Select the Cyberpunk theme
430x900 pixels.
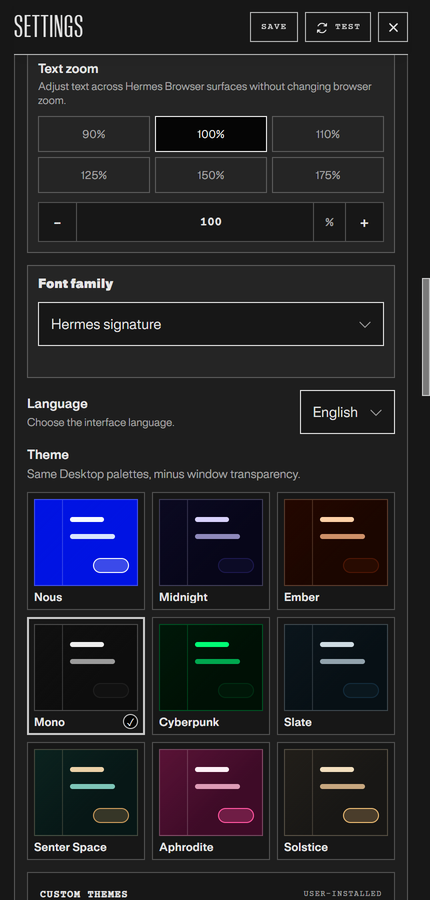point(211,676)
